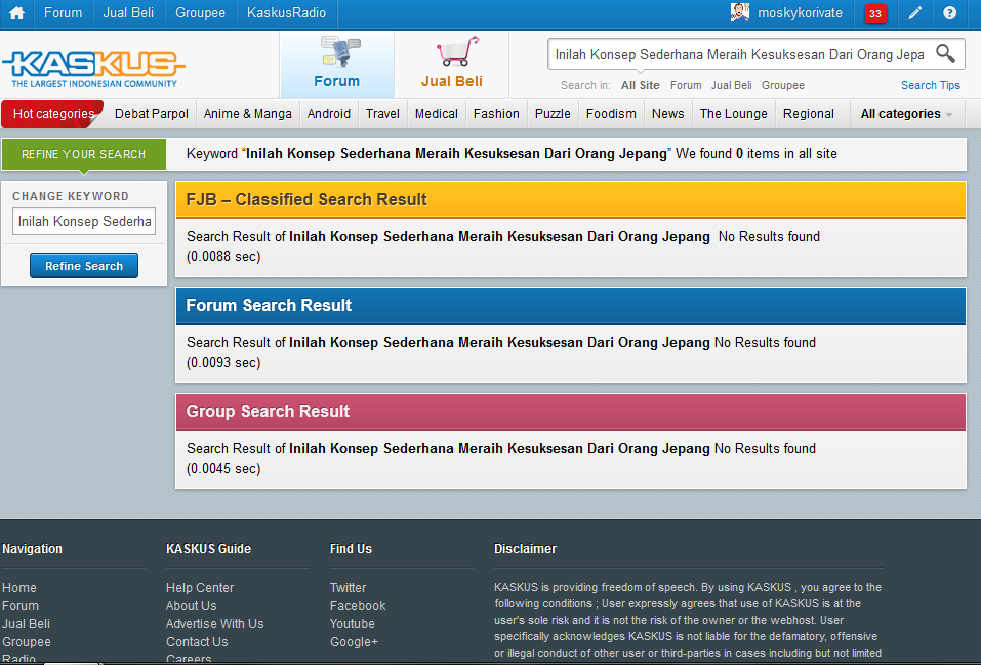Open the Contact Us link
This screenshot has width=981, height=665.
(197, 642)
